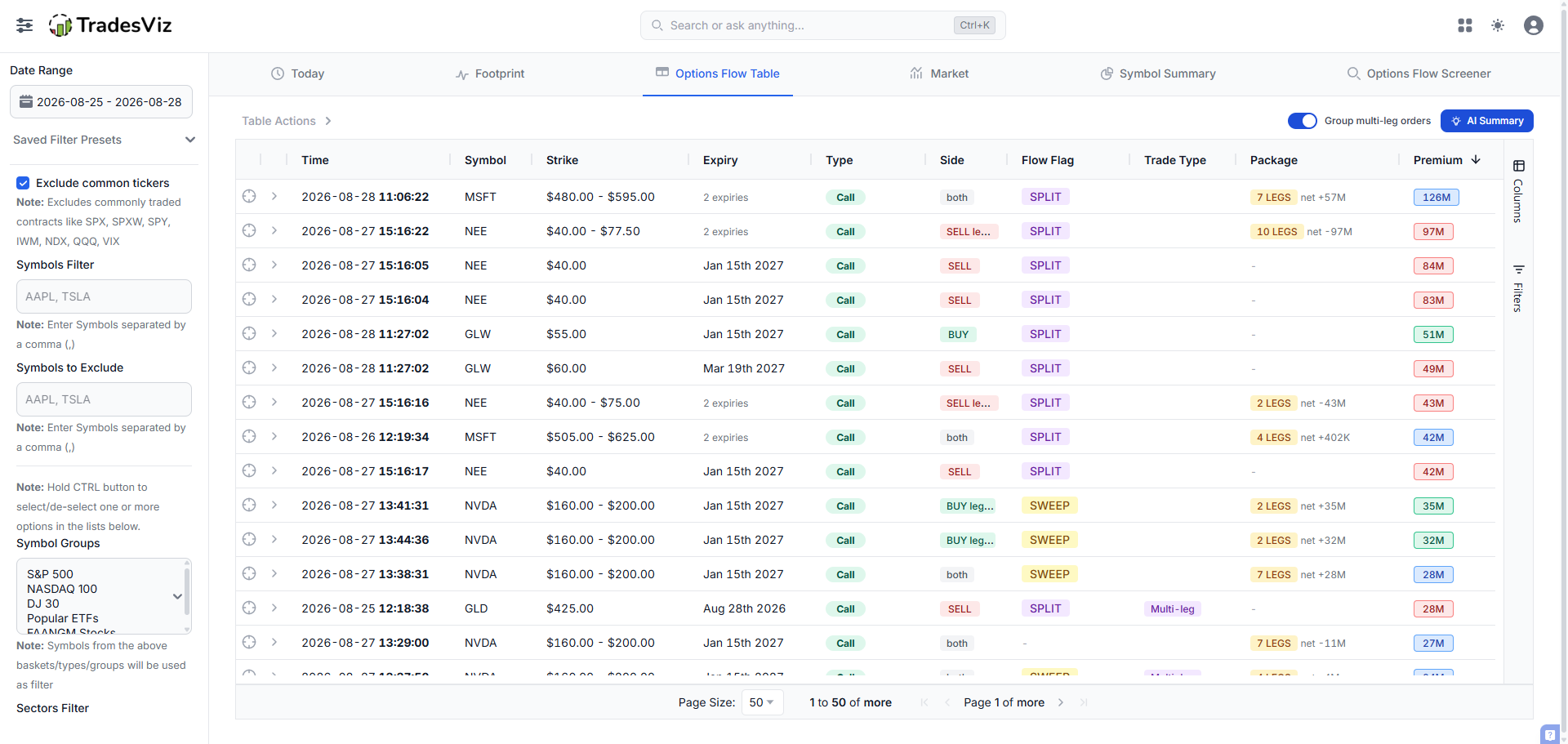Click the target icon on the NVDA 13:44:36 row
This screenshot has width=1568, height=744.
(249, 539)
